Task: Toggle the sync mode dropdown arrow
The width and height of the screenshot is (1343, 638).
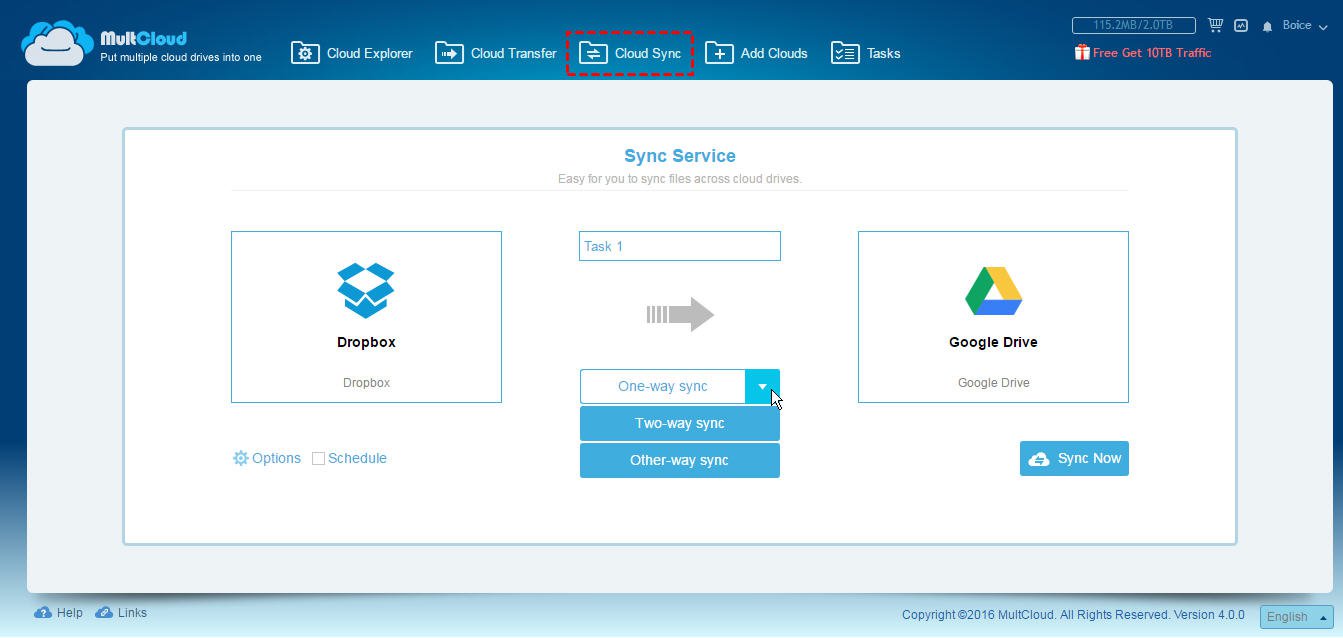Action: [762, 386]
